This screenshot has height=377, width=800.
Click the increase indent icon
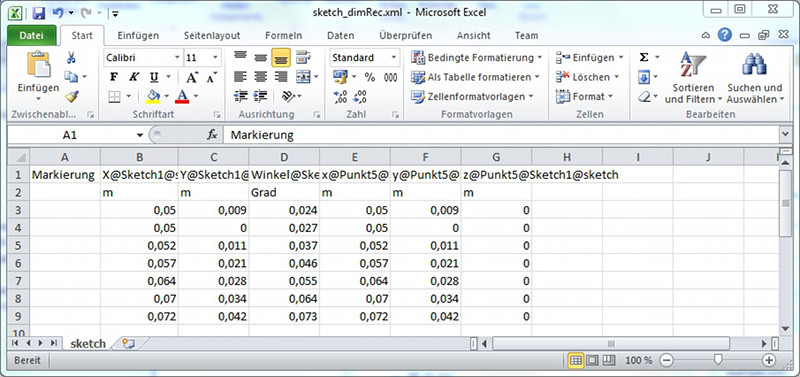coord(261,96)
